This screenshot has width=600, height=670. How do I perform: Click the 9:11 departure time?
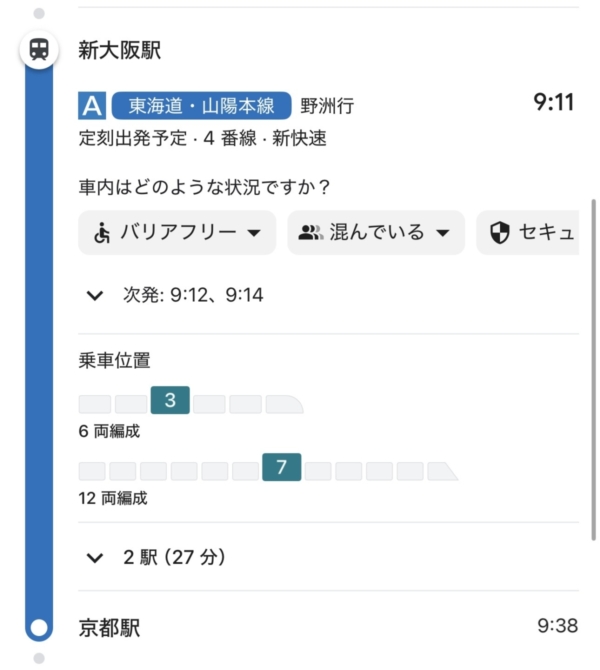(554, 102)
